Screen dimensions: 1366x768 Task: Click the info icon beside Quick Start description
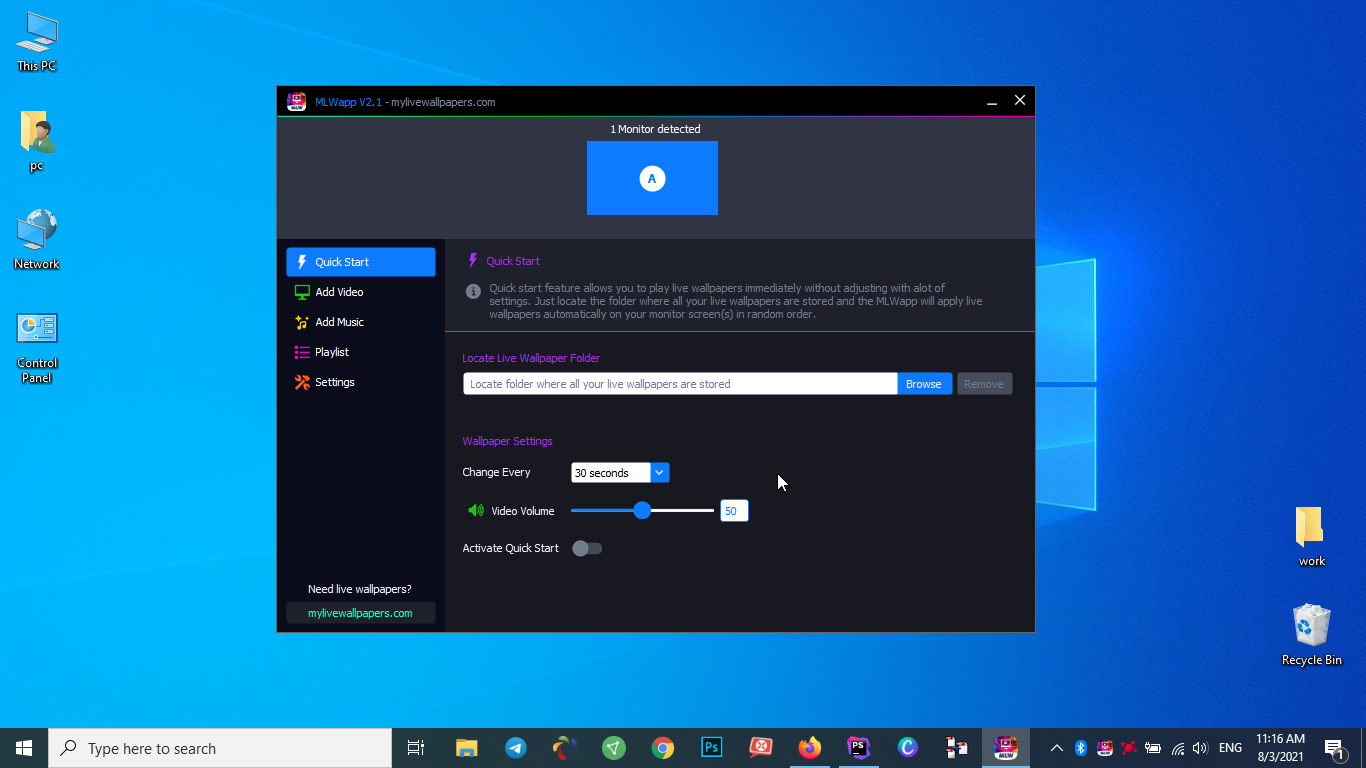(x=474, y=291)
